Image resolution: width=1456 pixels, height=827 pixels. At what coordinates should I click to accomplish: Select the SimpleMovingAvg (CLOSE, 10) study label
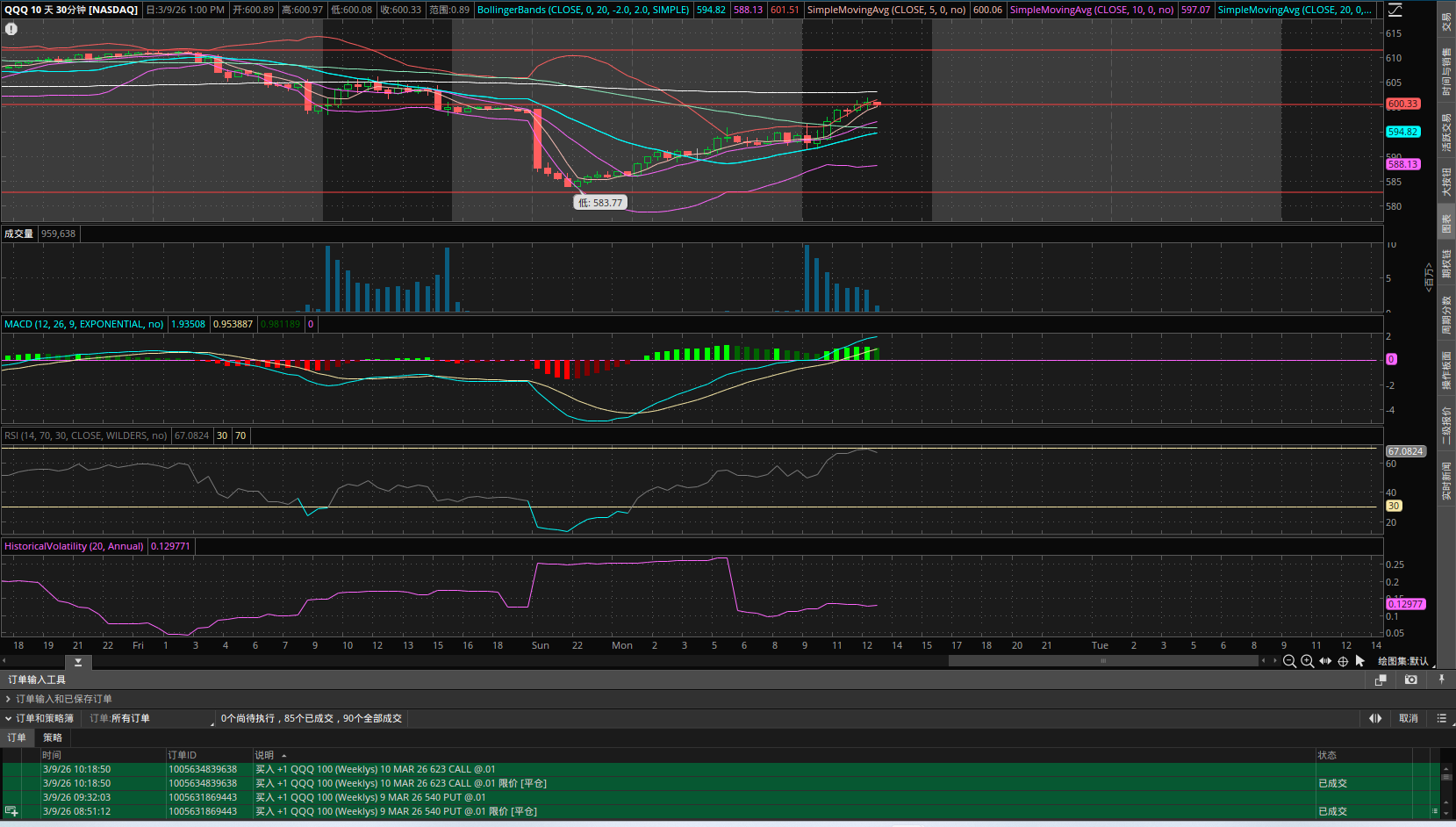1092,10
